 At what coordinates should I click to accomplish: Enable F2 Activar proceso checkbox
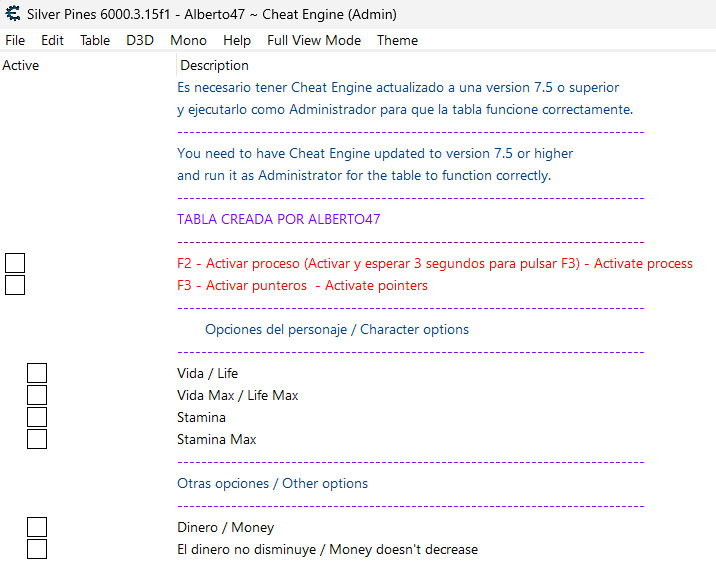tap(15, 263)
